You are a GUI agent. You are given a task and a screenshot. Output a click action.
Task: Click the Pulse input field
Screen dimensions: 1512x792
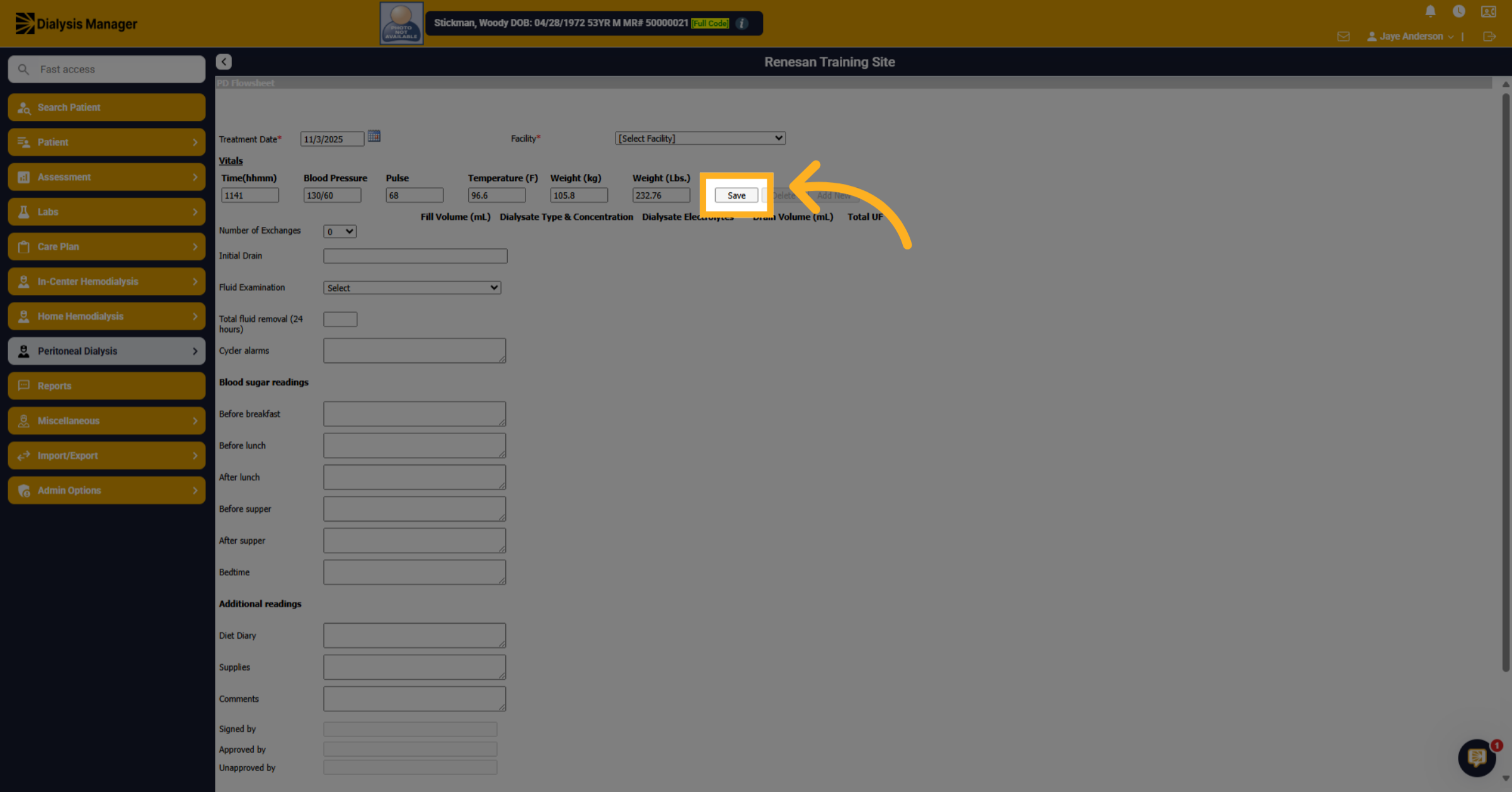click(415, 195)
